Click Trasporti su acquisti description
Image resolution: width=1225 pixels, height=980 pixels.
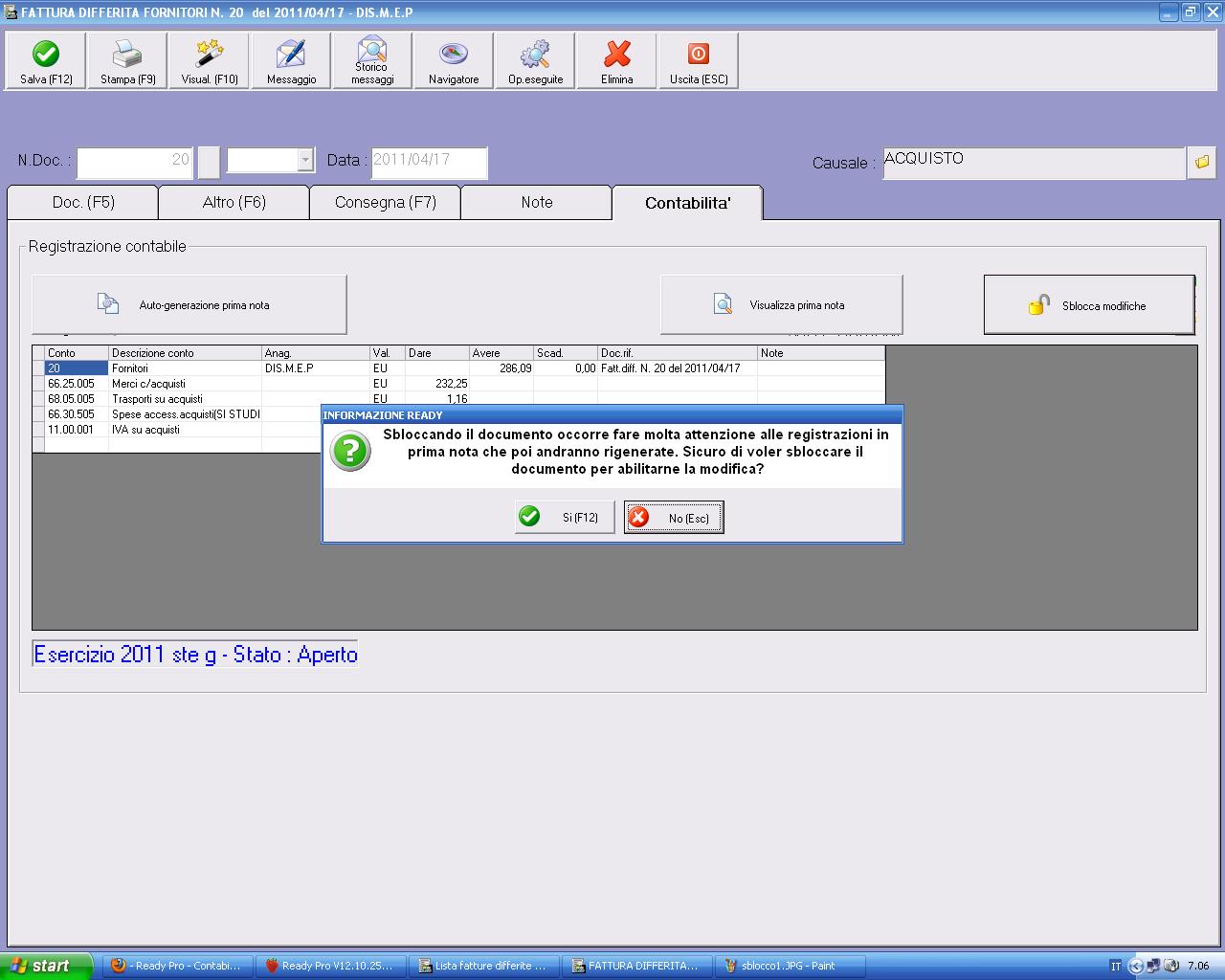point(185,399)
